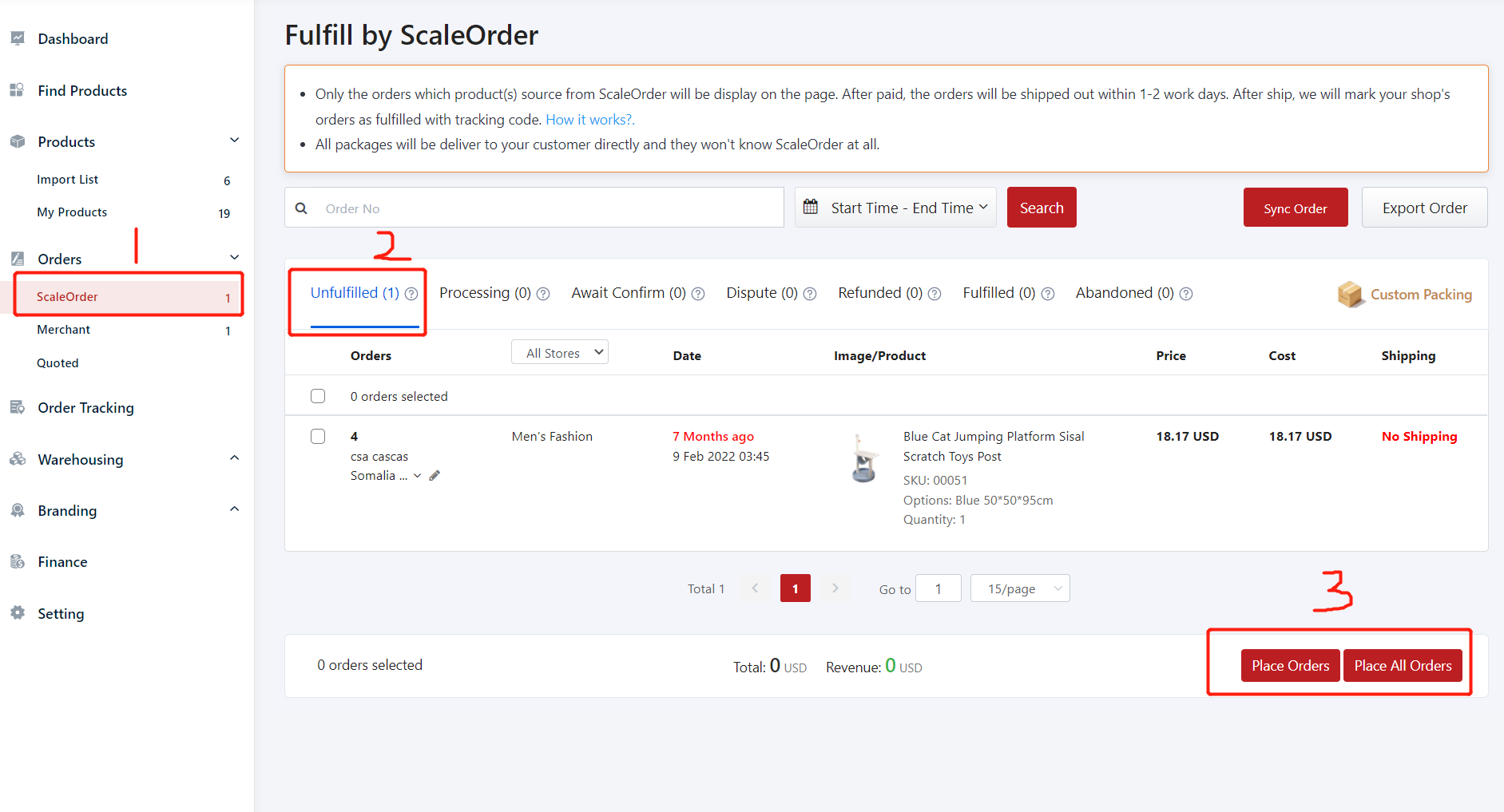Click the search magnifier icon
This screenshot has width=1504, height=812.
[x=301, y=208]
